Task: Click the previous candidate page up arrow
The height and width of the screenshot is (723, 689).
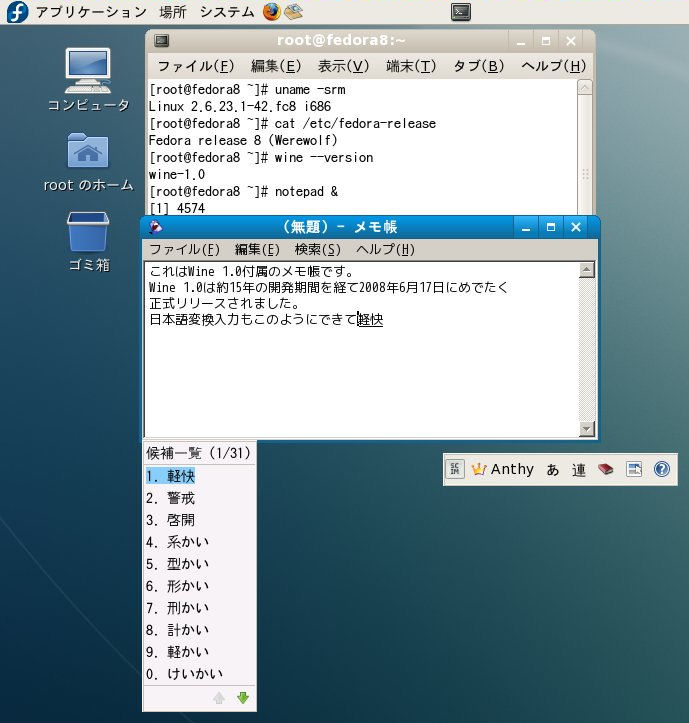Action: click(219, 698)
